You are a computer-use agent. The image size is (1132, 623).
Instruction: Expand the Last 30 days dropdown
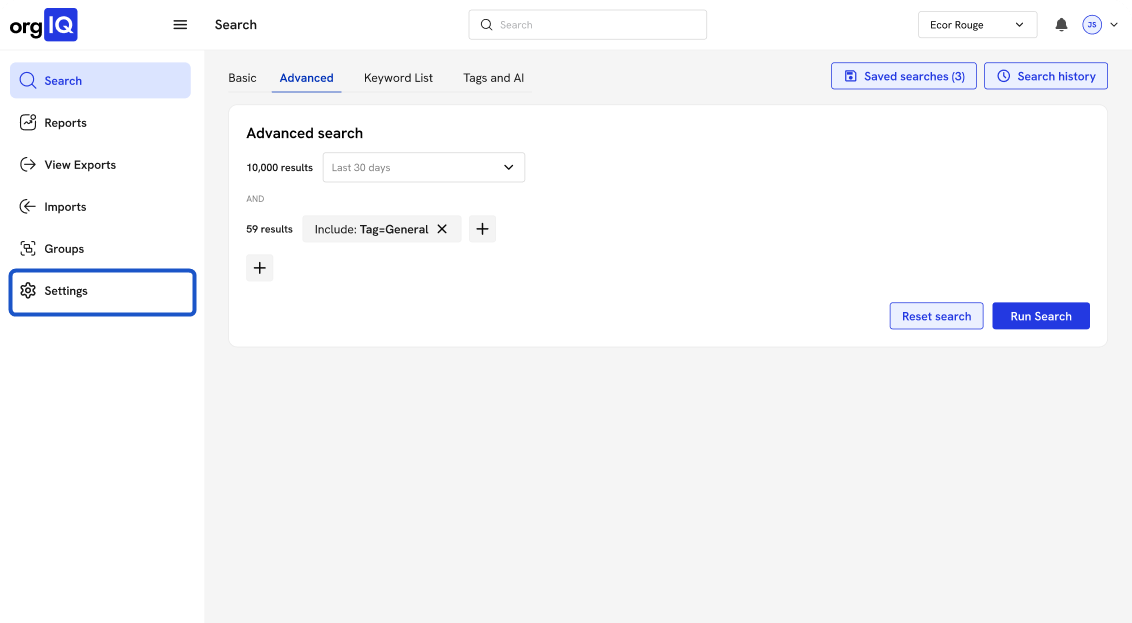click(x=423, y=168)
